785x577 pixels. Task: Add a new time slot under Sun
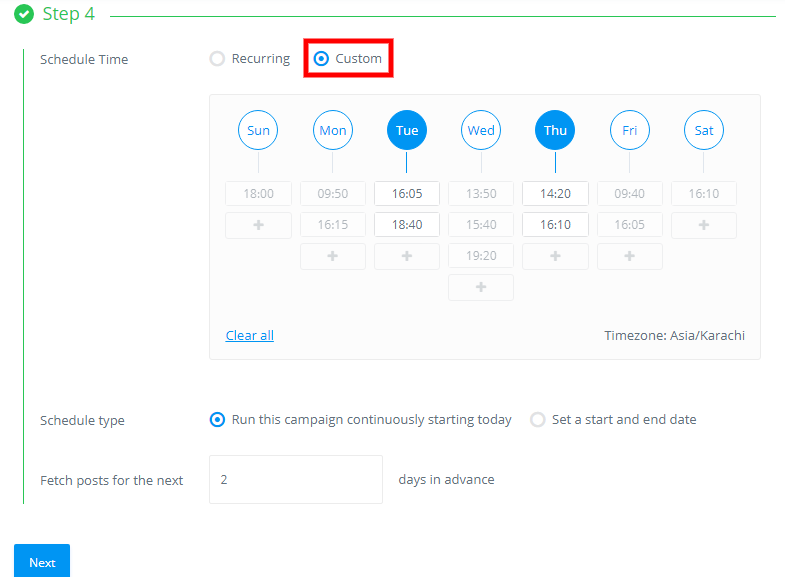[258, 225]
